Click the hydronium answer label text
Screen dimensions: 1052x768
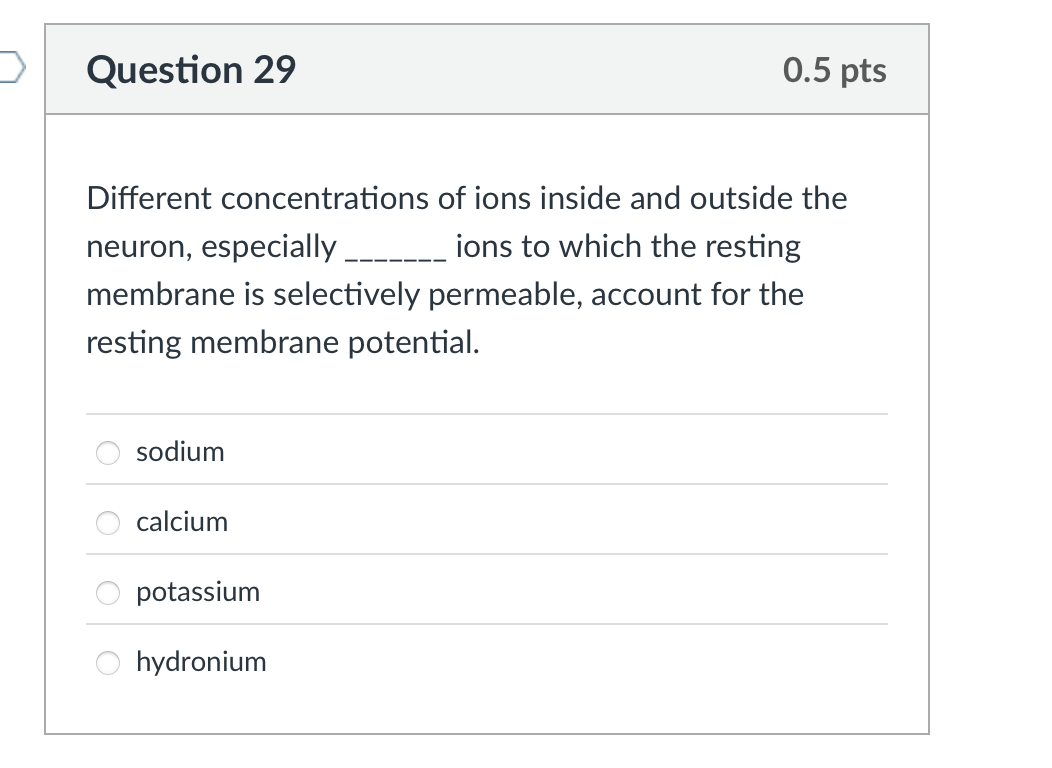point(201,661)
